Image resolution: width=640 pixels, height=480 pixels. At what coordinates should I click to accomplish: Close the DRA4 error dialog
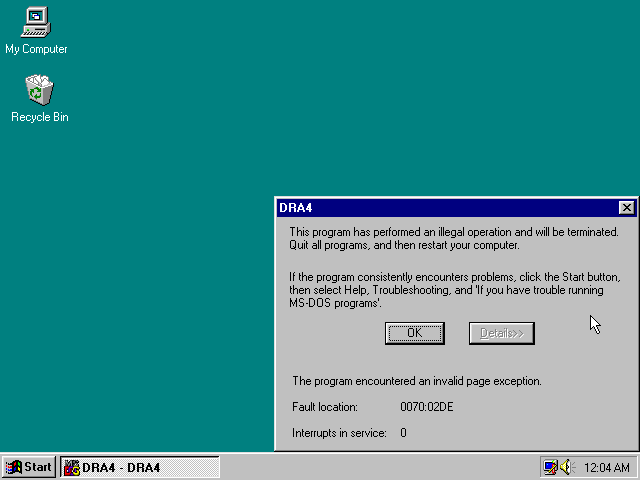[627, 207]
